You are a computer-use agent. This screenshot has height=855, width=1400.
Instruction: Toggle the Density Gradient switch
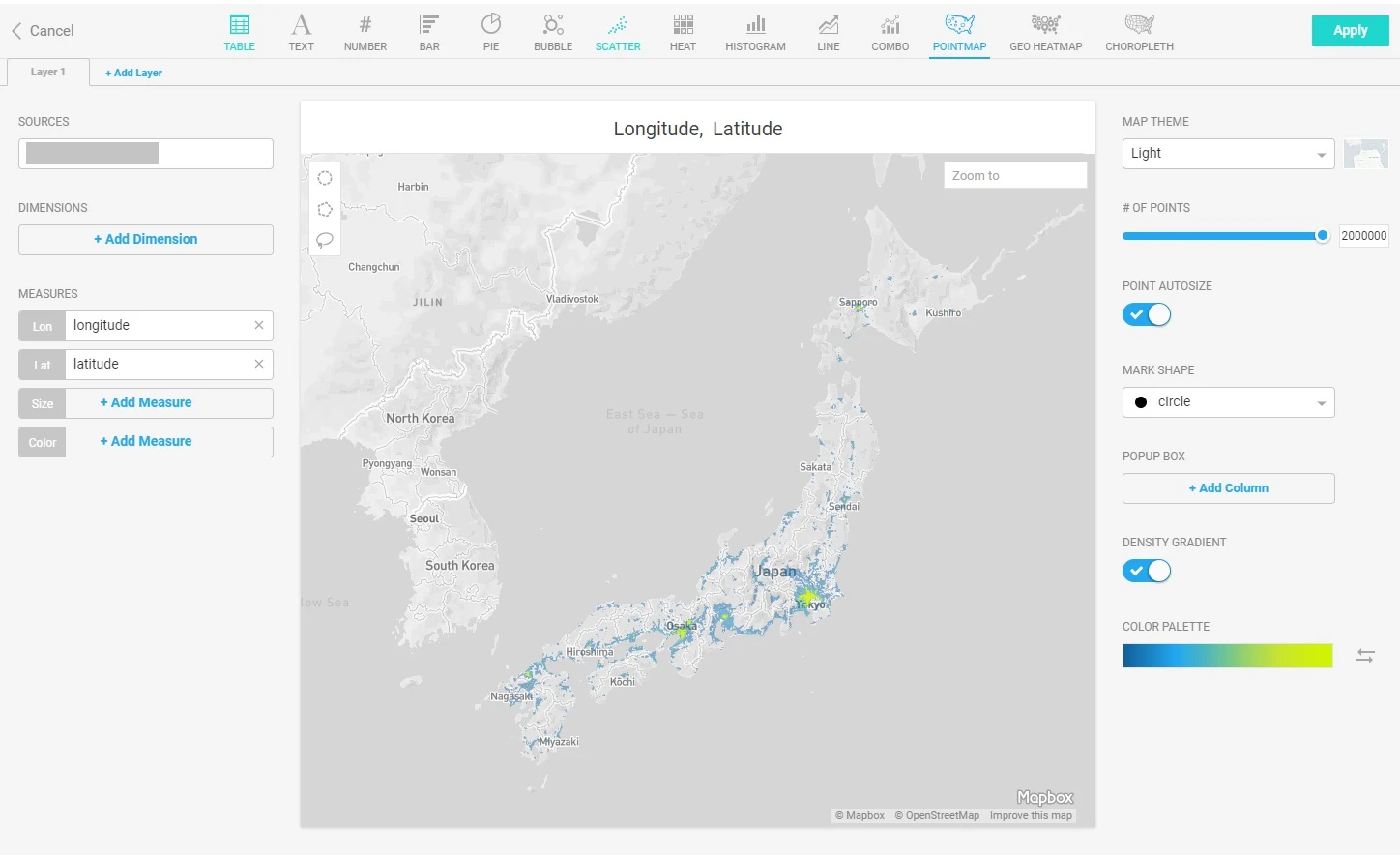click(x=1147, y=571)
